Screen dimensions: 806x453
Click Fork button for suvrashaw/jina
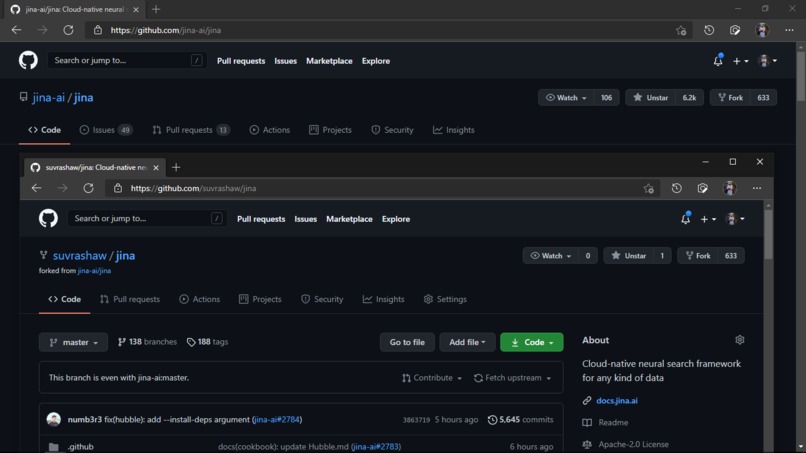699,256
